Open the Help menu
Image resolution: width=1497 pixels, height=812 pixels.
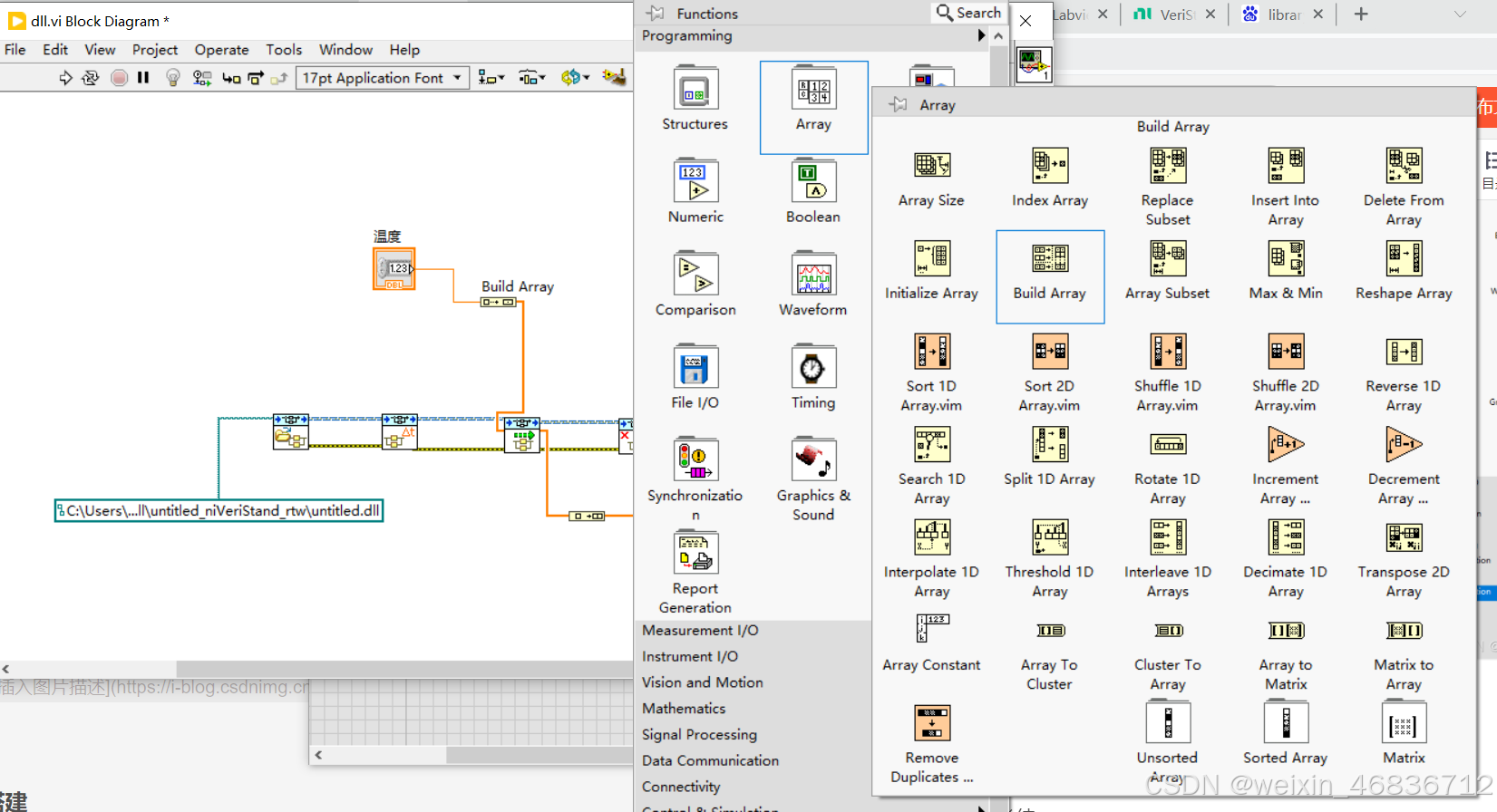(404, 50)
